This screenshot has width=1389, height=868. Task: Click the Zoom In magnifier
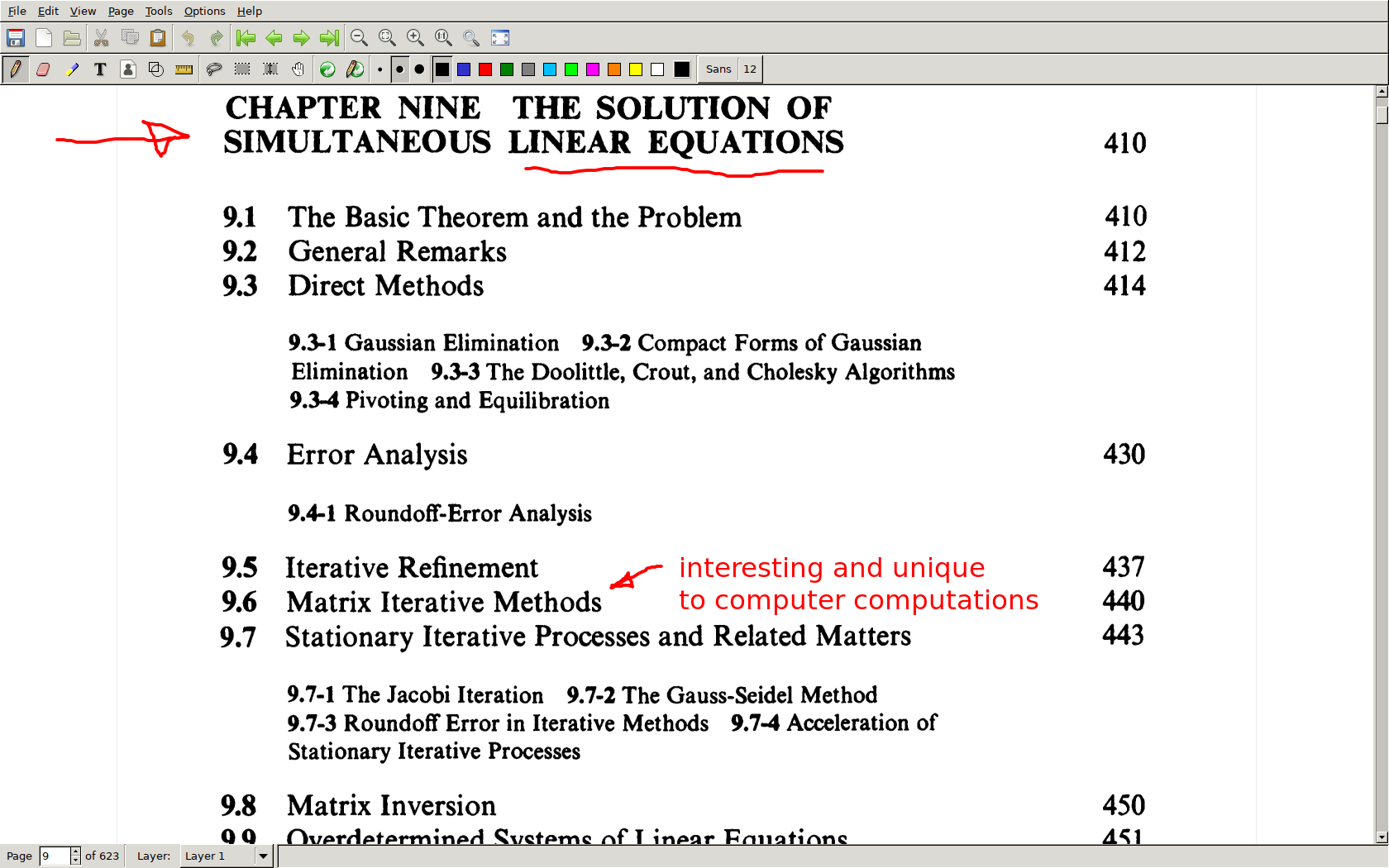click(x=415, y=38)
